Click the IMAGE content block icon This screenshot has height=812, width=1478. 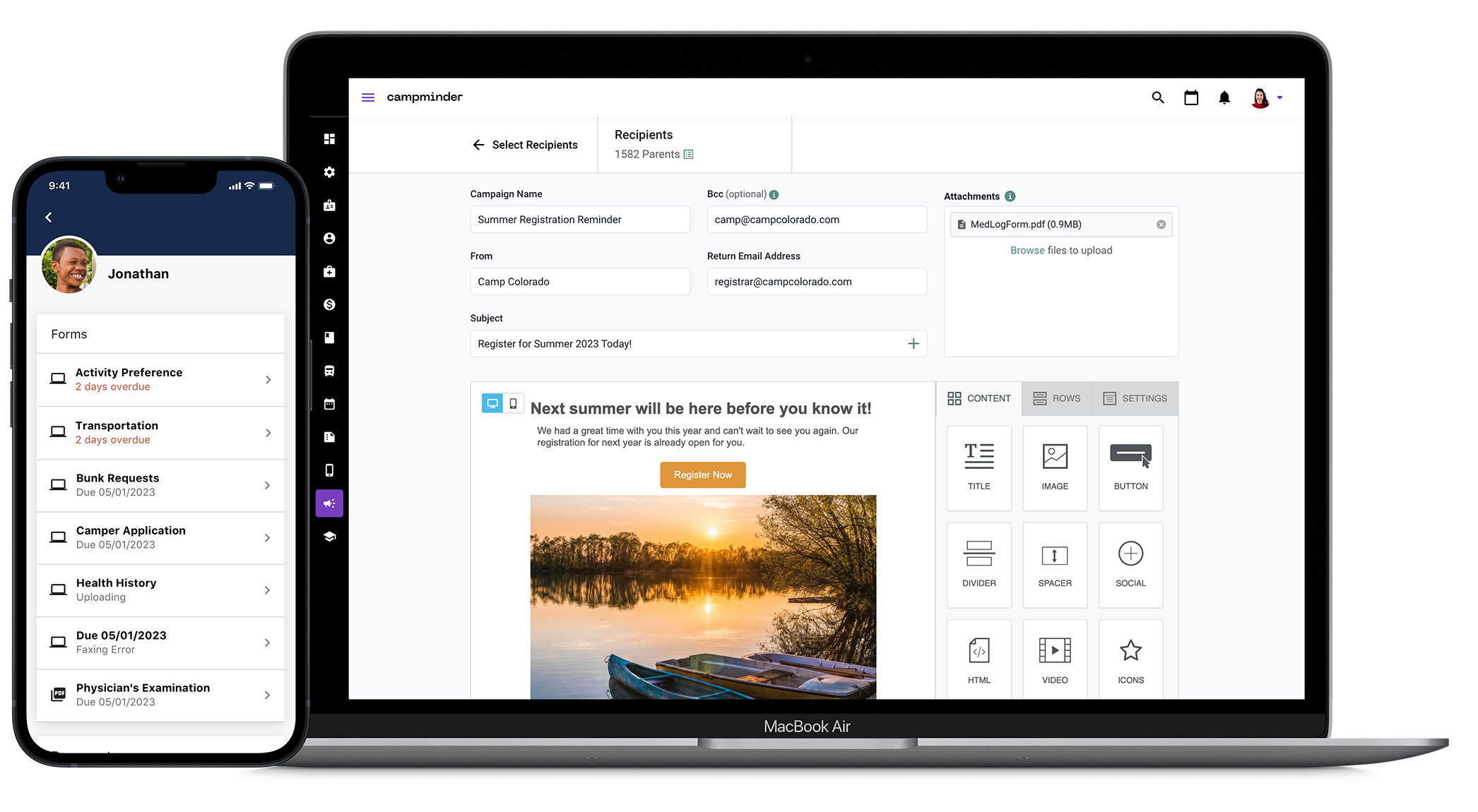pos(1054,462)
